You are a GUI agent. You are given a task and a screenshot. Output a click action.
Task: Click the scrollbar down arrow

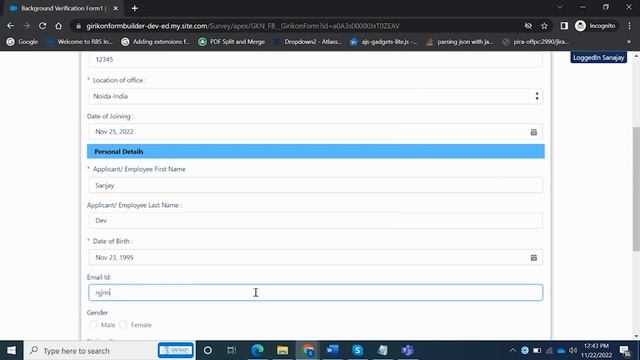[x=636, y=336]
